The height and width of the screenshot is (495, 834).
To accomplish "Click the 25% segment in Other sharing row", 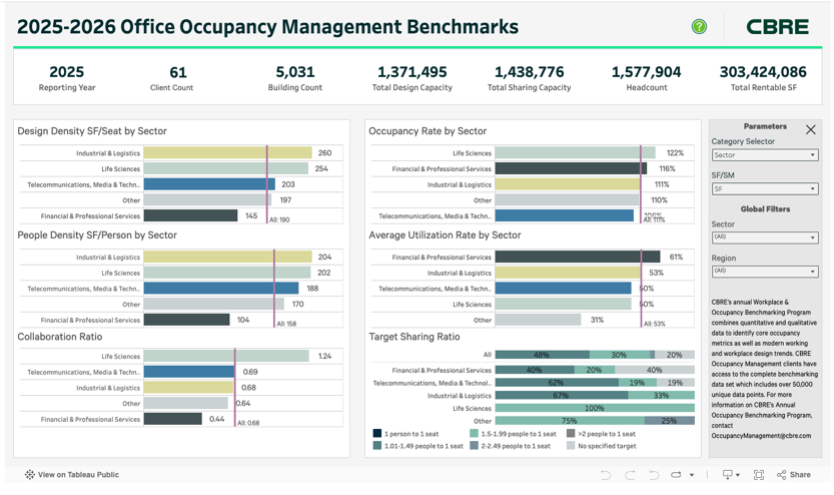I will point(670,421).
